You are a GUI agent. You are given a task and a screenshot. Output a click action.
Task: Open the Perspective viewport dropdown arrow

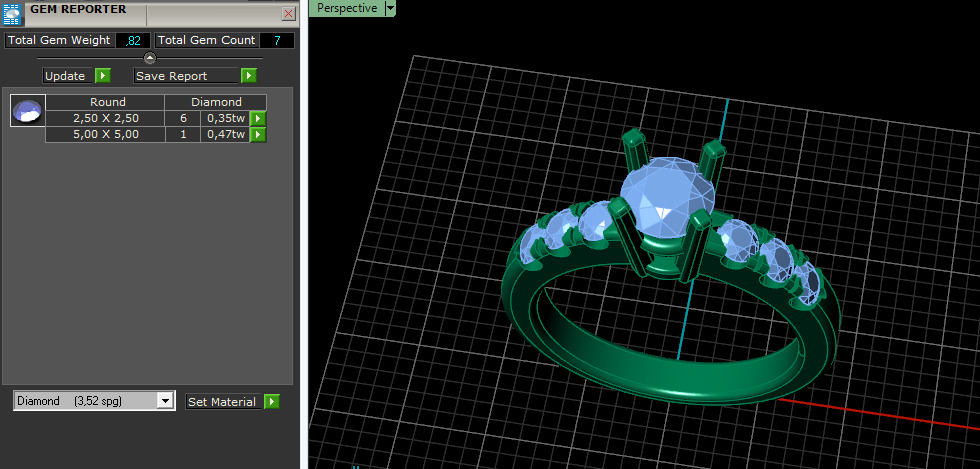coord(390,8)
